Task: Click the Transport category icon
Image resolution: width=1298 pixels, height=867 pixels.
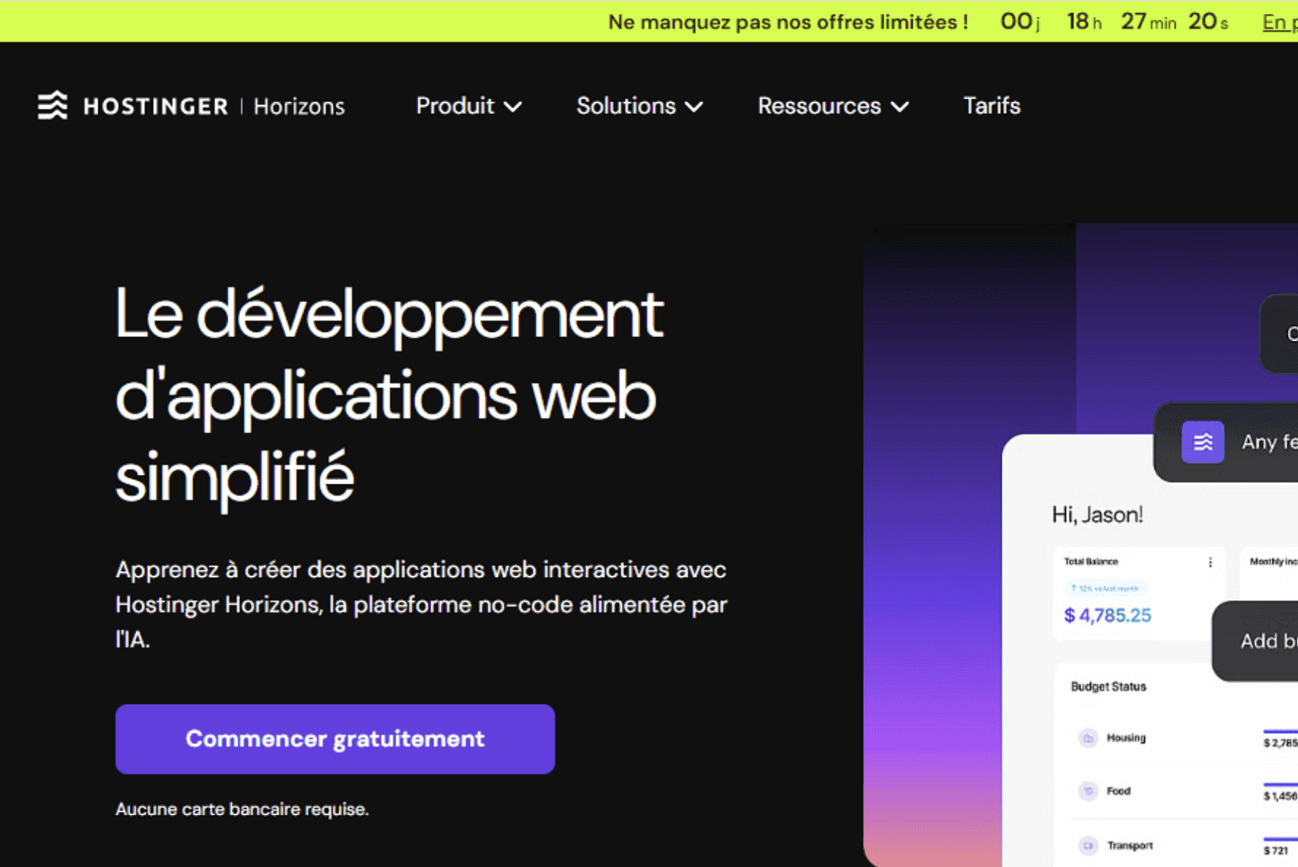Action: pos(1088,845)
